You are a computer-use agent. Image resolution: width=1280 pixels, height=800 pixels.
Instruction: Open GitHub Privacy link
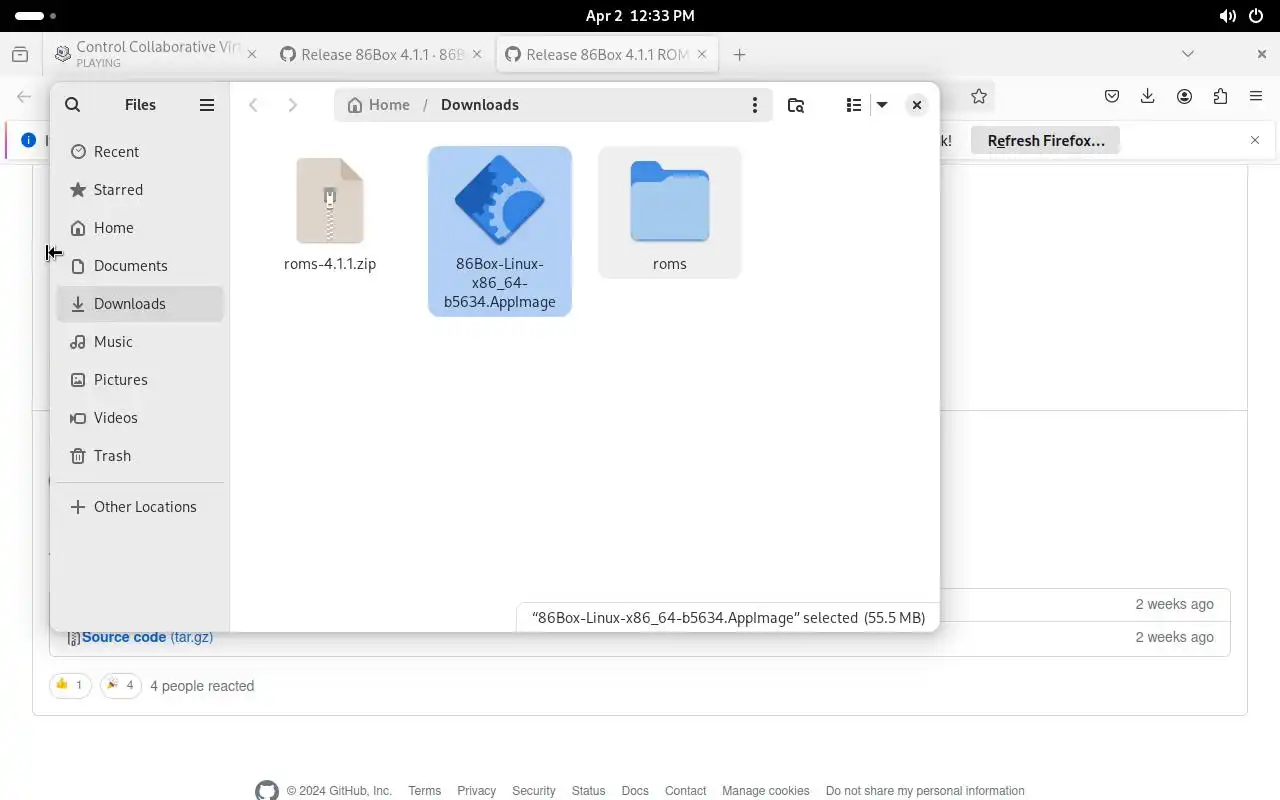click(476, 791)
